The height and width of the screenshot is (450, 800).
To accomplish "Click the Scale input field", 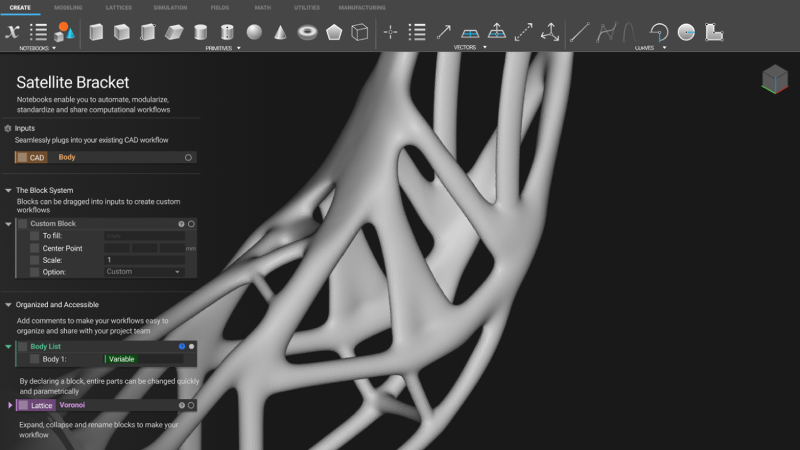I will (x=144, y=260).
